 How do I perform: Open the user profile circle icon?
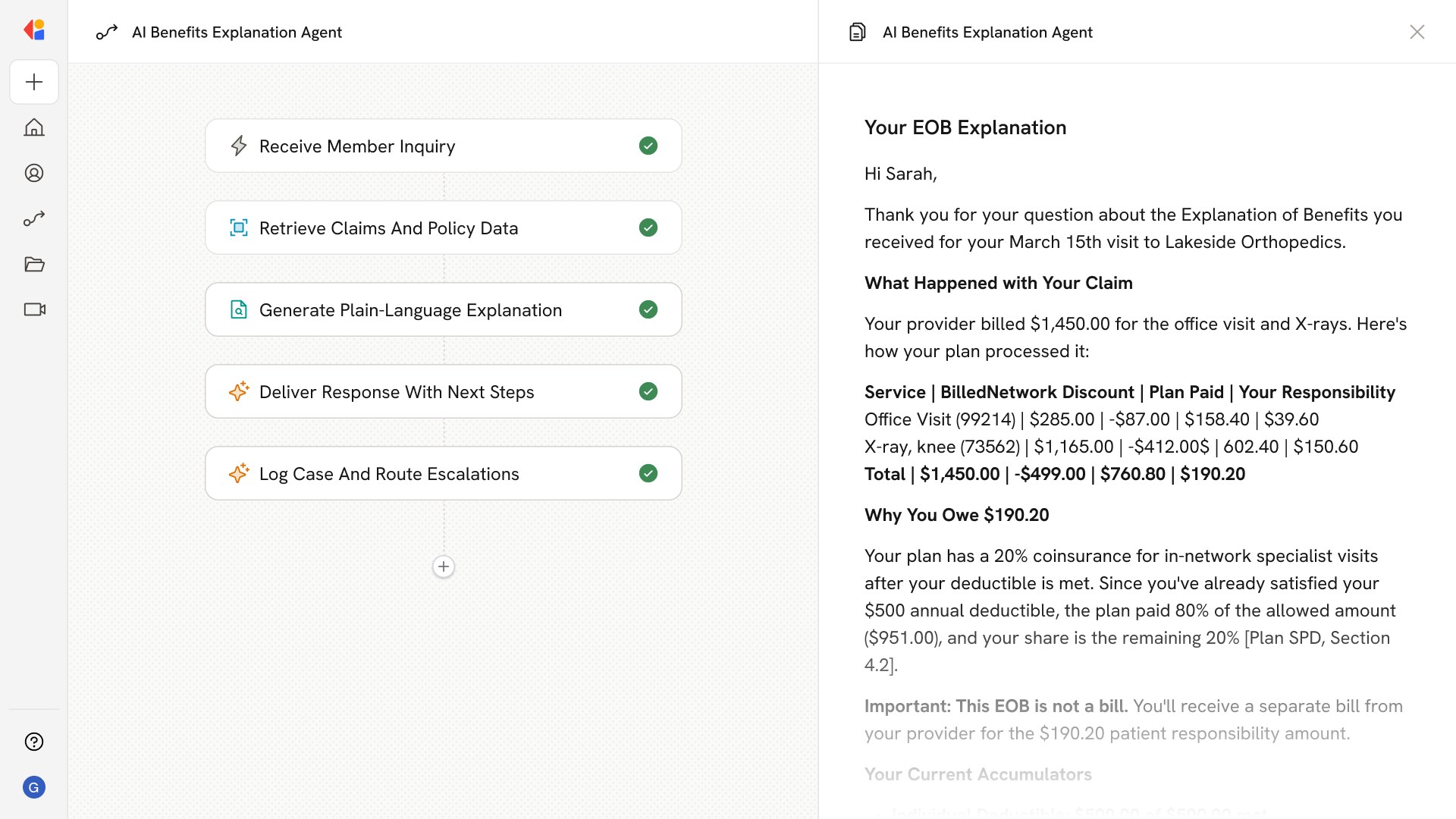(x=34, y=173)
